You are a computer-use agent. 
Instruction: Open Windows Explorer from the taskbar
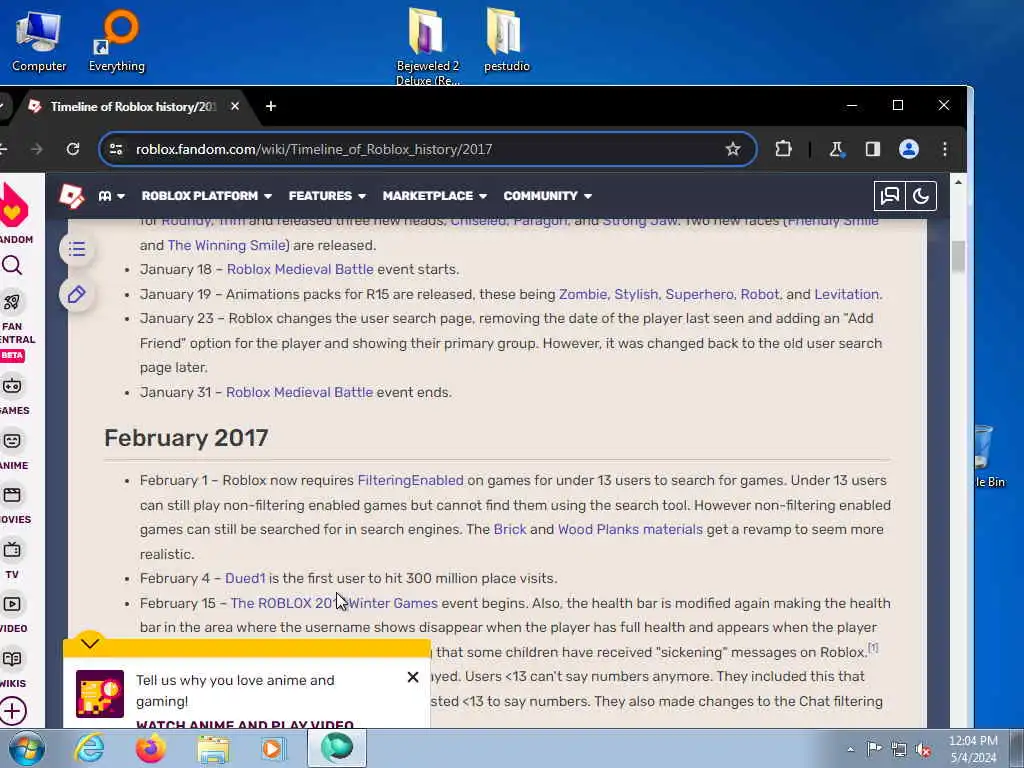coord(213,748)
